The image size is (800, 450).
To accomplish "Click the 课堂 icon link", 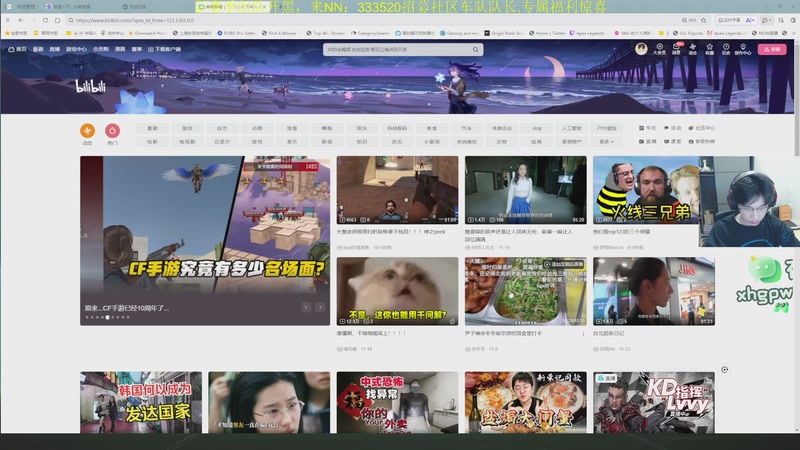I will [x=672, y=141].
